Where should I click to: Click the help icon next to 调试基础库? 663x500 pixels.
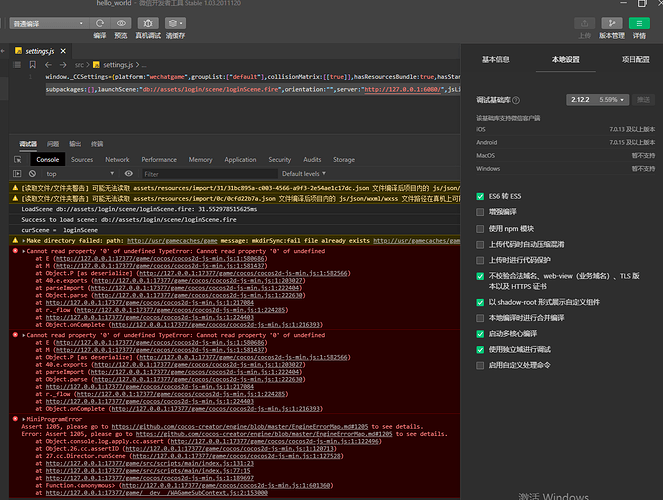[x=516, y=100]
